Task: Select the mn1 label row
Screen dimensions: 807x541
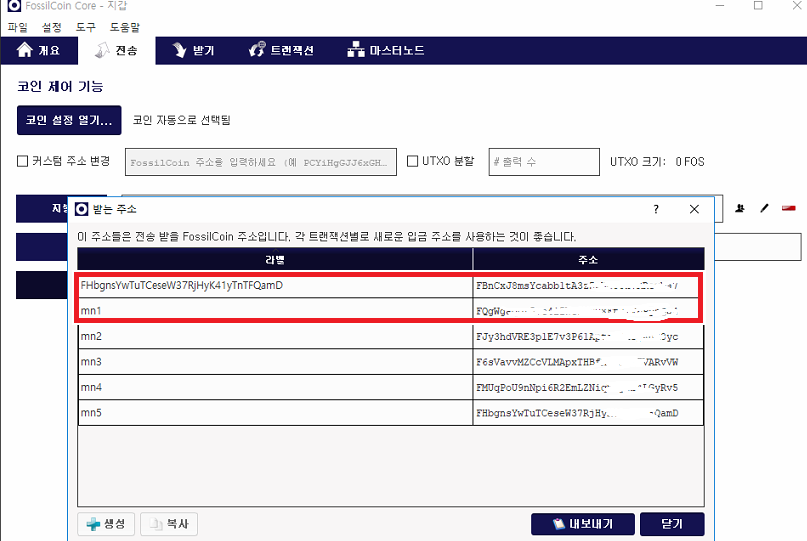Action: (275, 311)
